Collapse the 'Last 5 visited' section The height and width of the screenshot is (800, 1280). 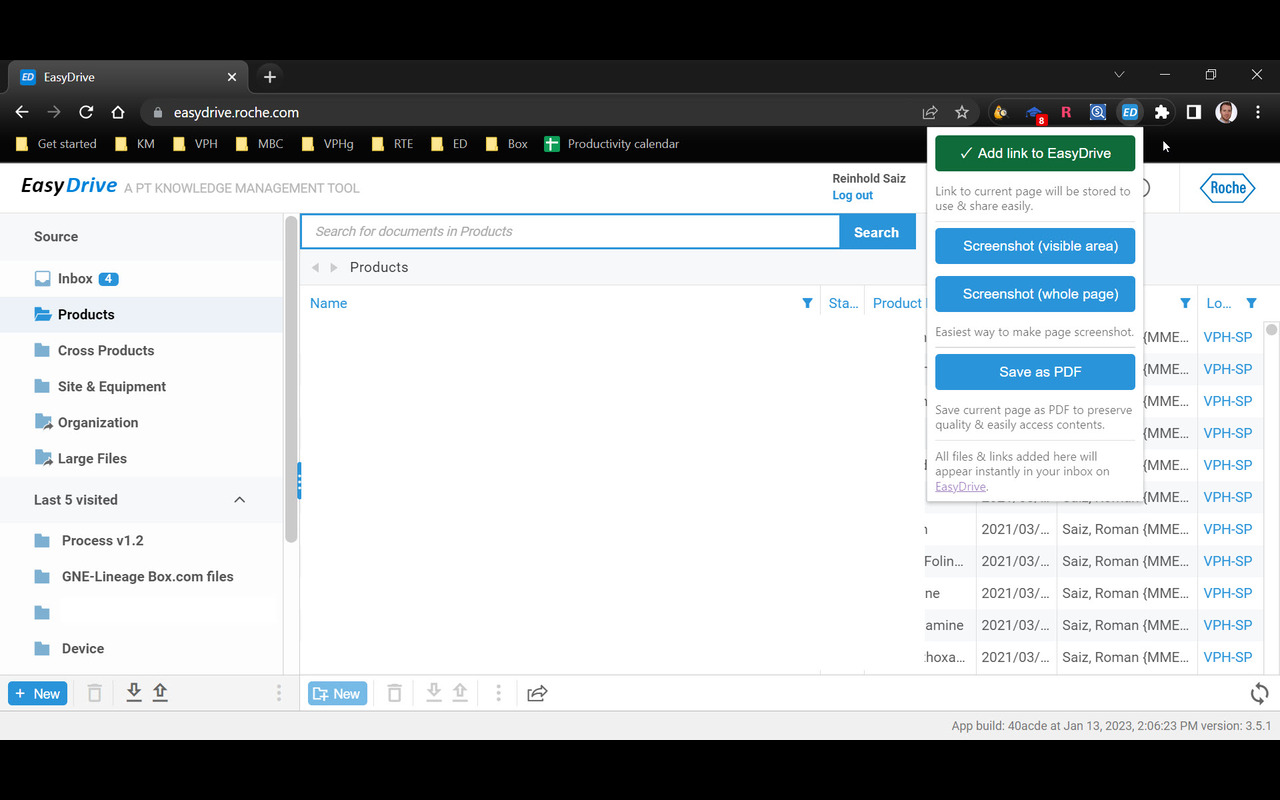pyautogui.click(x=239, y=500)
